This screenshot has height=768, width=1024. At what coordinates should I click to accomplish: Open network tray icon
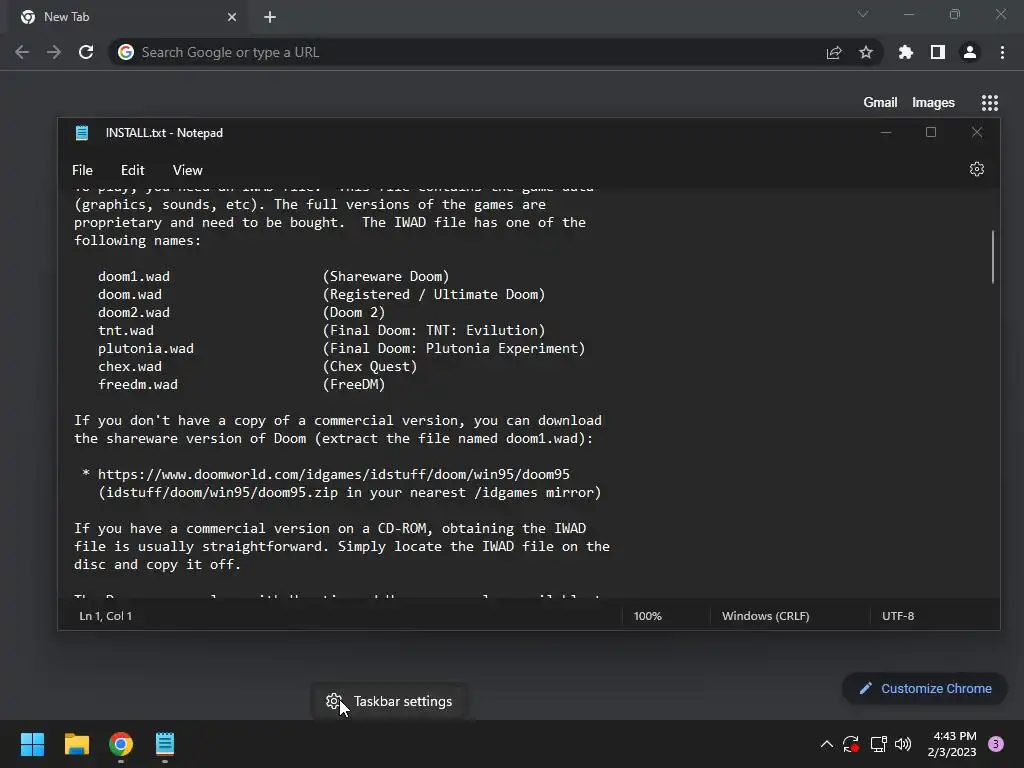(x=878, y=744)
